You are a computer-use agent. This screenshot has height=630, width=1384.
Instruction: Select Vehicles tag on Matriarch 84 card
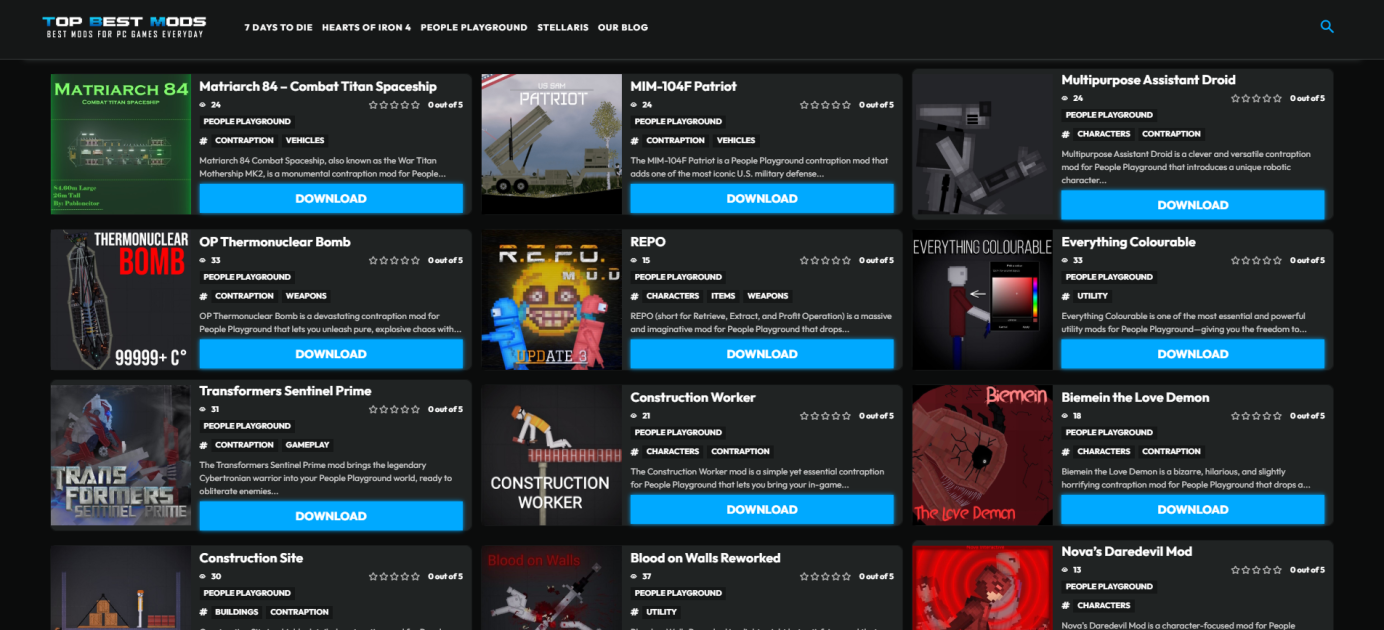coord(305,141)
